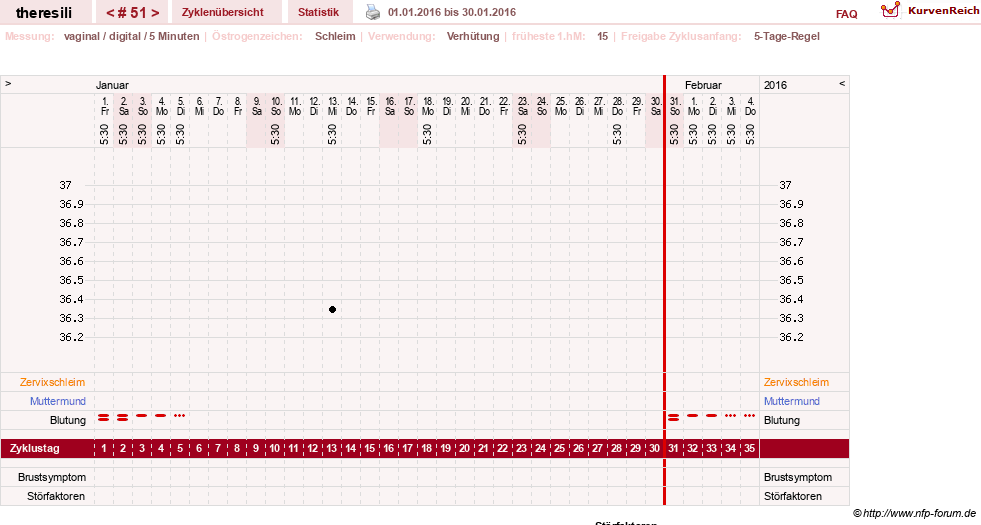
Task: Click the Schleim setting value
Action: [x=335, y=36]
